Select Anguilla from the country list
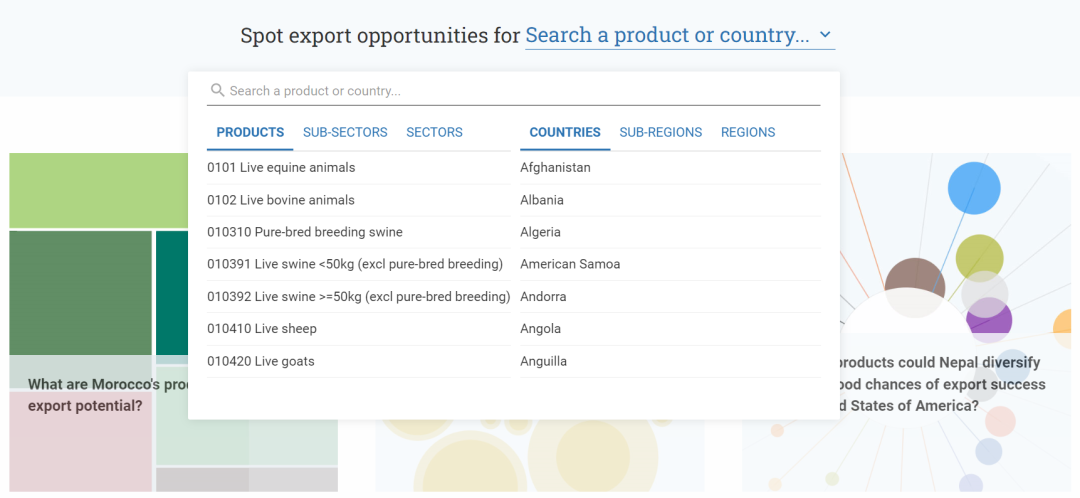The width and height of the screenshot is (1080, 498). 543,361
